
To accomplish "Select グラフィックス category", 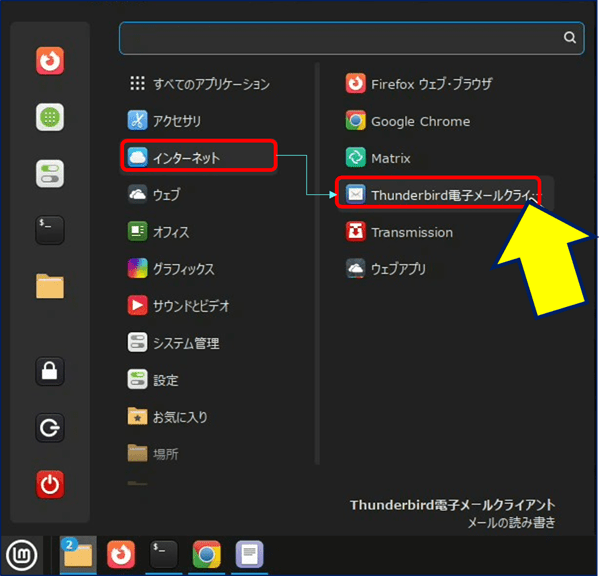I will (199, 269).
